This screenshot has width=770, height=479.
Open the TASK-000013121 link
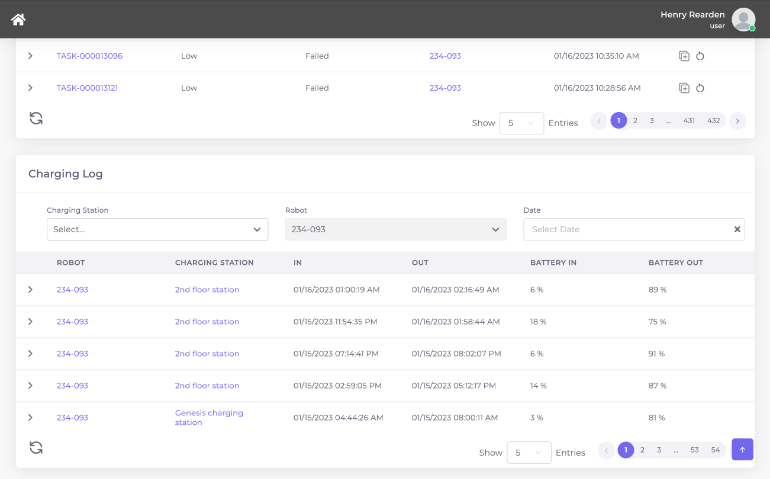click(x=87, y=88)
